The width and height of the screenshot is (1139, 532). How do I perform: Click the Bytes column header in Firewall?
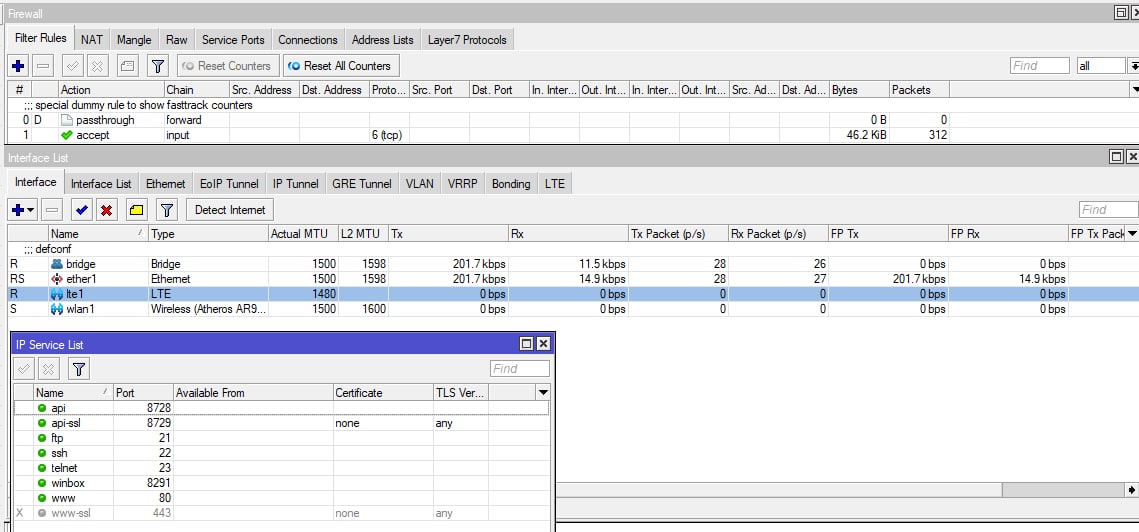pos(859,90)
